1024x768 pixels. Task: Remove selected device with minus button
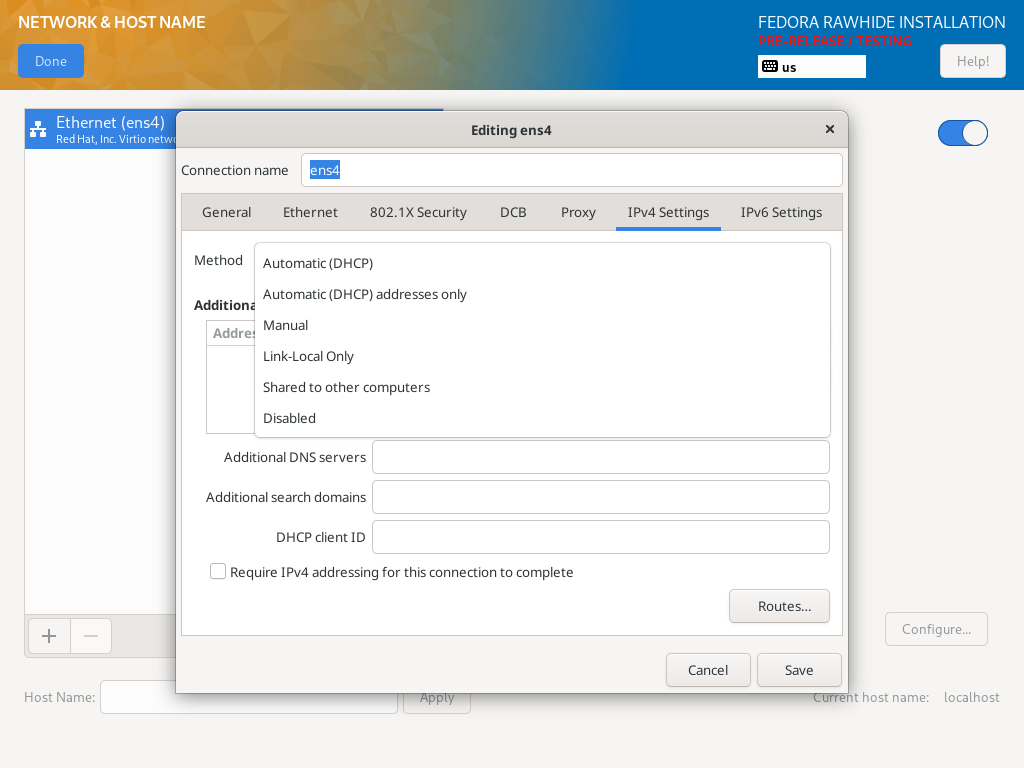(91, 636)
